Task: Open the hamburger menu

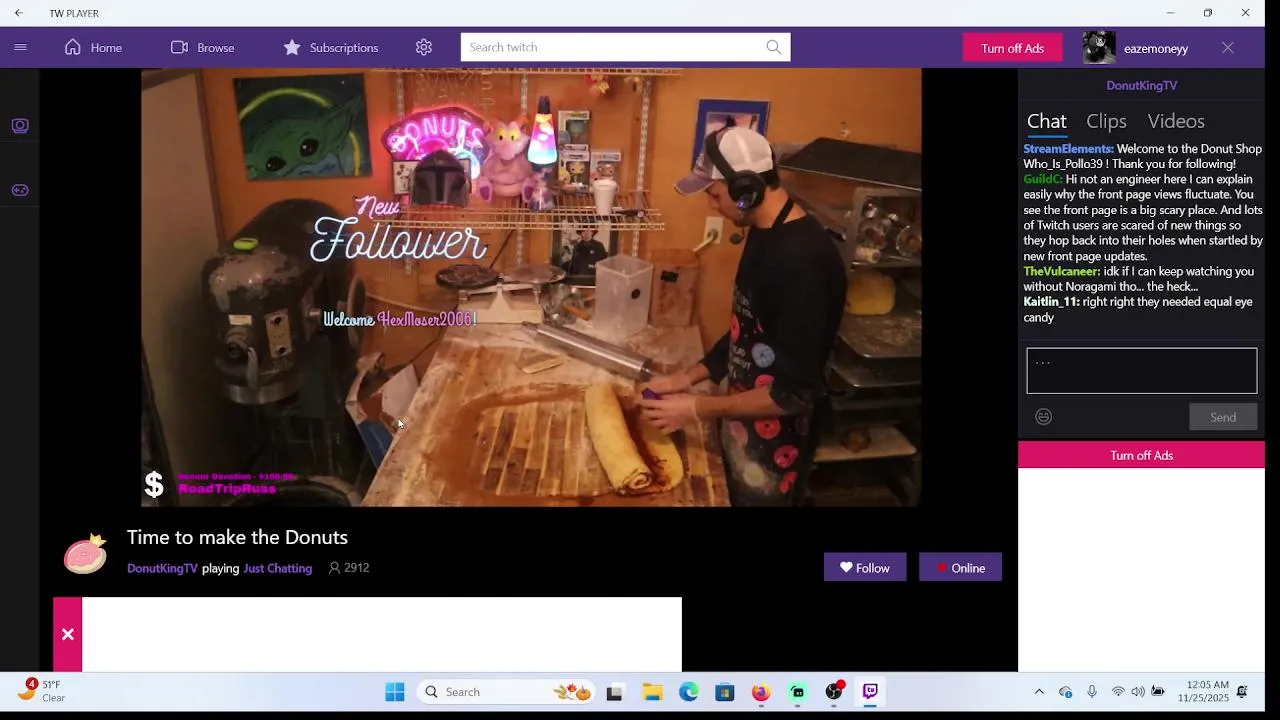Action: [x=20, y=47]
